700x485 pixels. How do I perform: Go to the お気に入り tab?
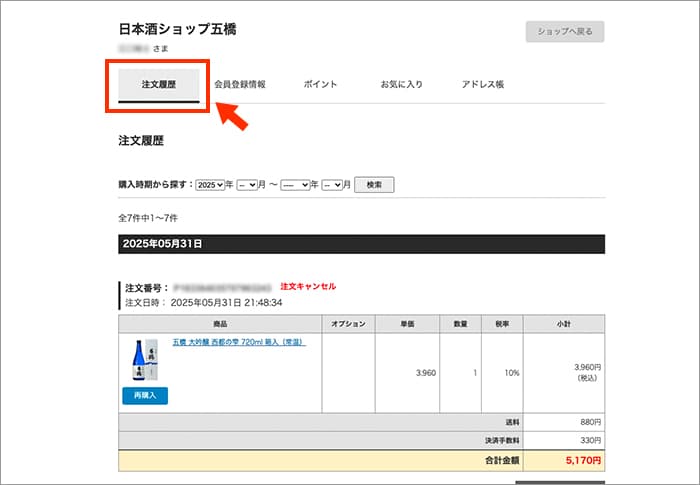401,84
